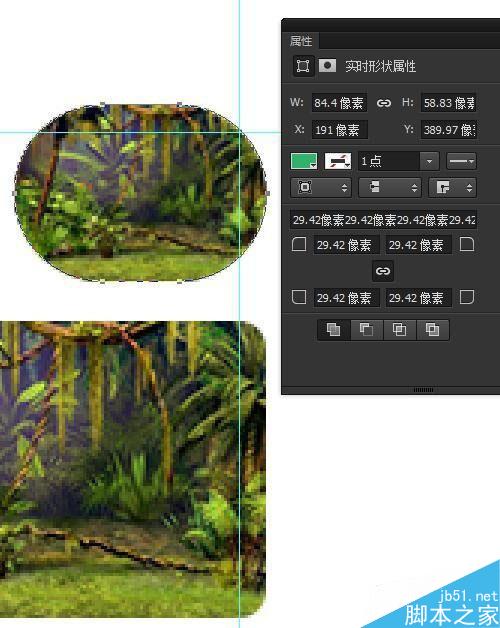The image size is (500, 628).
Task: Open the stroke line style dropdown
Action: pyautogui.click(x=461, y=161)
